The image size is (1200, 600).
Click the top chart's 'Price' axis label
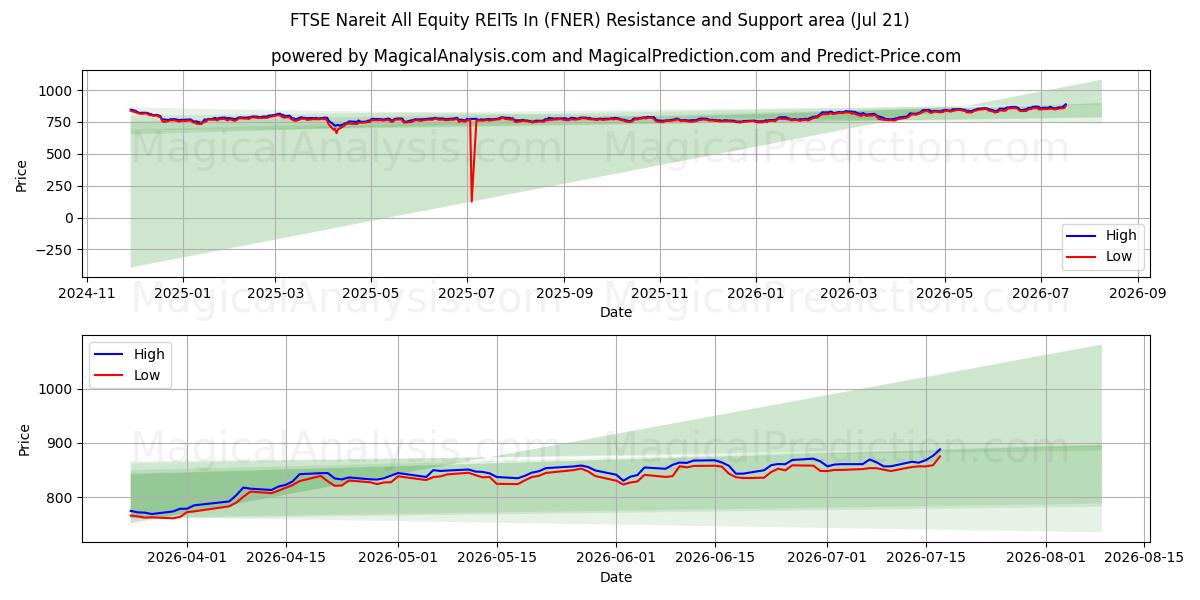(x=22, y=174)
